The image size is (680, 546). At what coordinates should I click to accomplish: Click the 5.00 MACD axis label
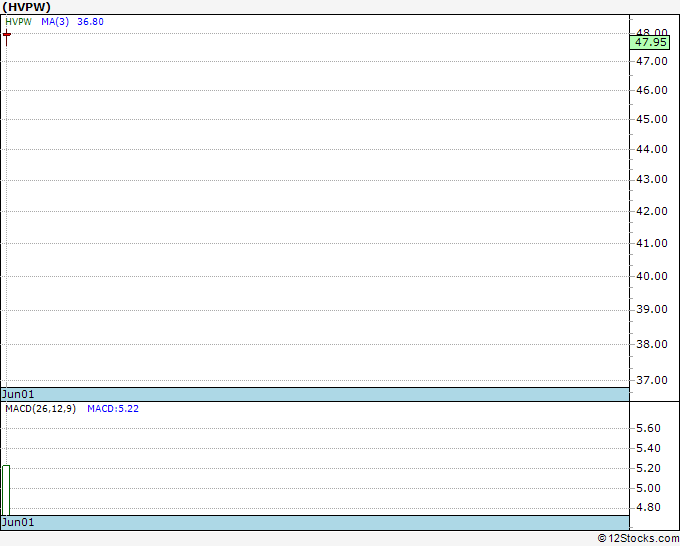[648, 488]
